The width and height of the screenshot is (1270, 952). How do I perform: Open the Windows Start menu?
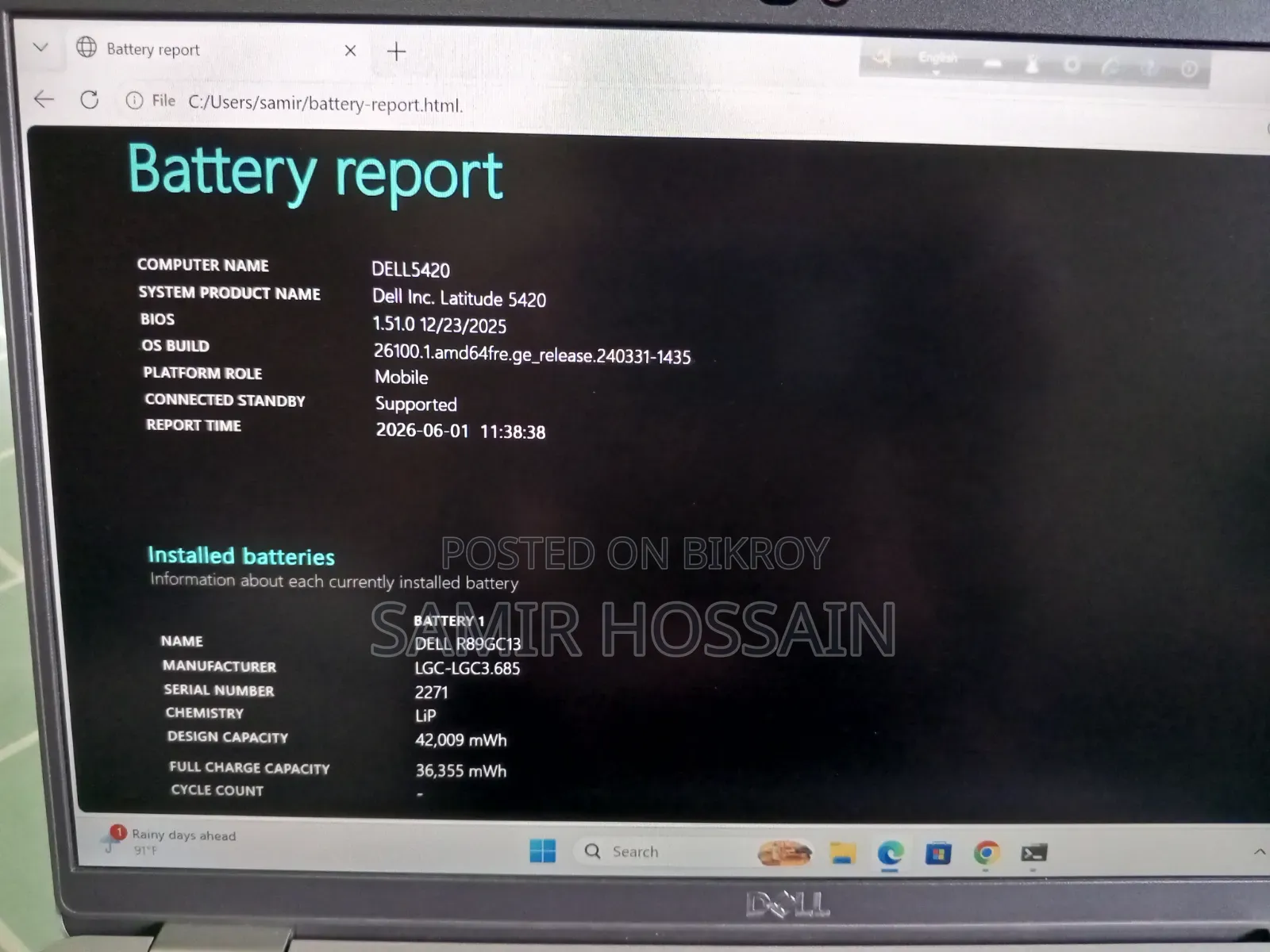tap(543, 851)
